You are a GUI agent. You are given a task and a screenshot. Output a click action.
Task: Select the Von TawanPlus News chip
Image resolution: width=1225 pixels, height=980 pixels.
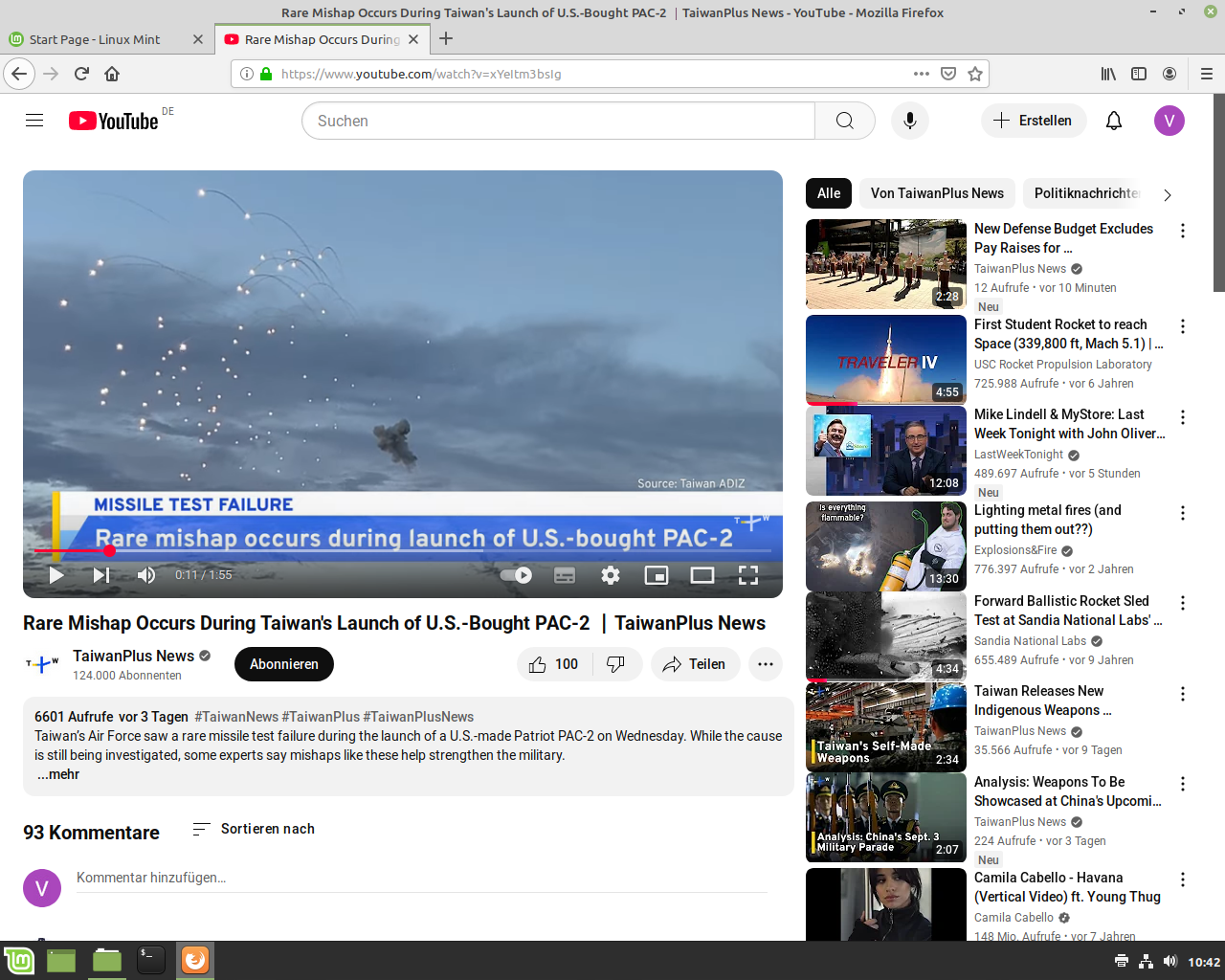[x=937, y=193]
